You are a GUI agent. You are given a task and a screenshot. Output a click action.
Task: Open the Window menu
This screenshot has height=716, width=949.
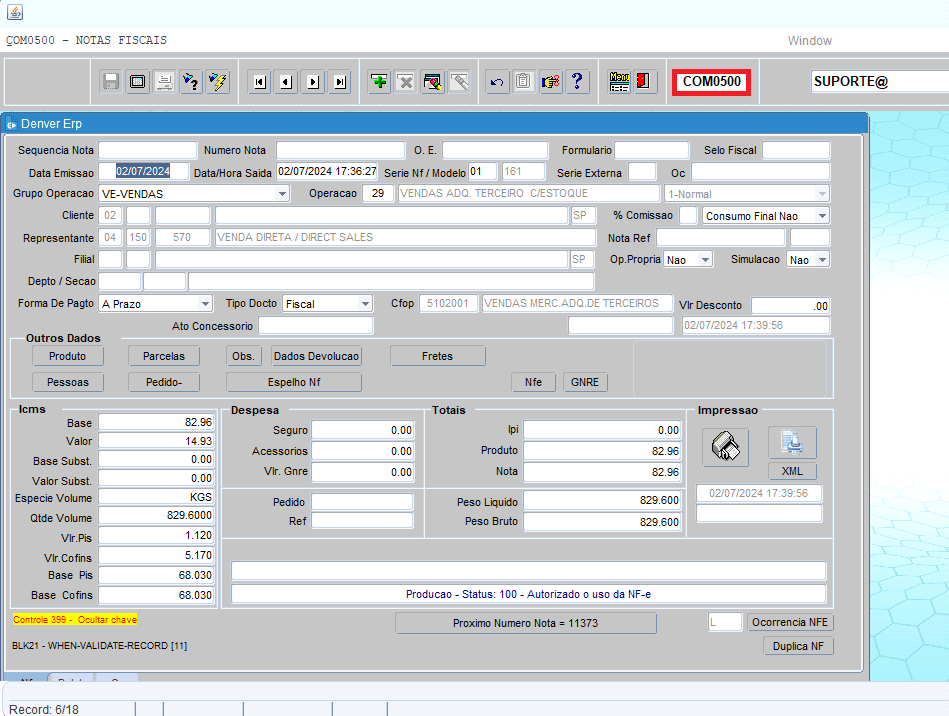(809, 41)
